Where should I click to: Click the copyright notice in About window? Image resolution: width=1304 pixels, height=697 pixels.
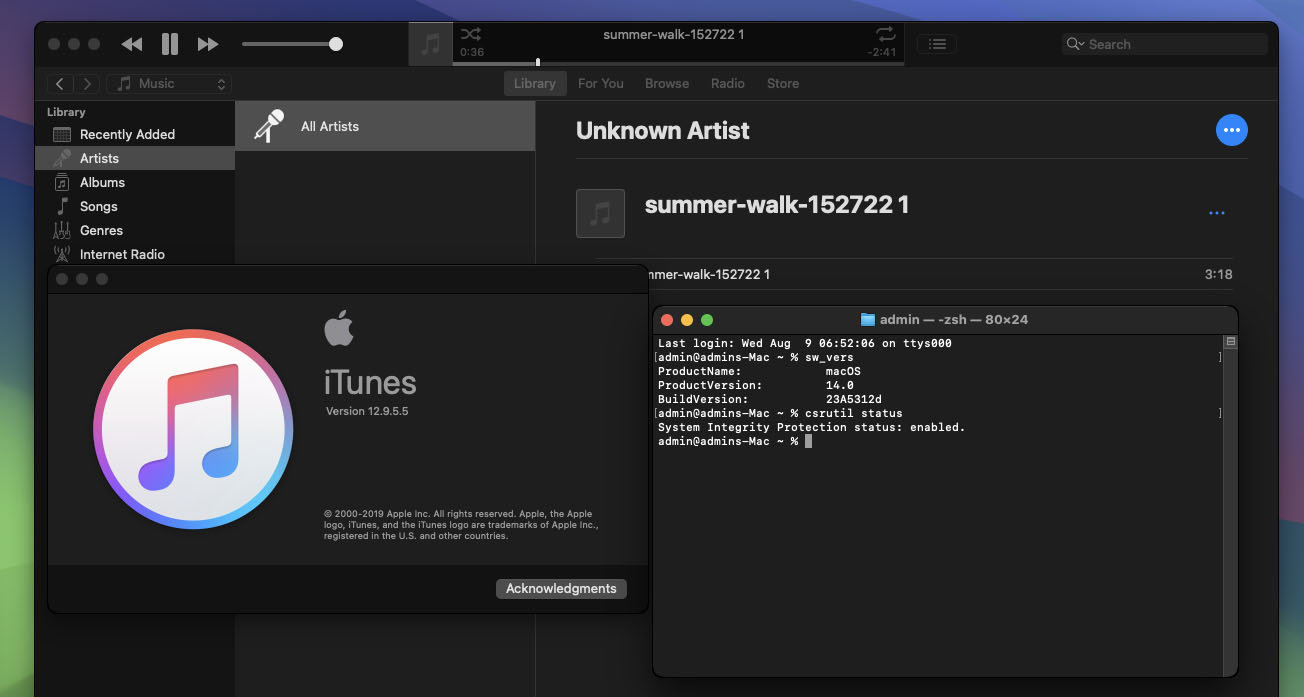click(461, 524)
